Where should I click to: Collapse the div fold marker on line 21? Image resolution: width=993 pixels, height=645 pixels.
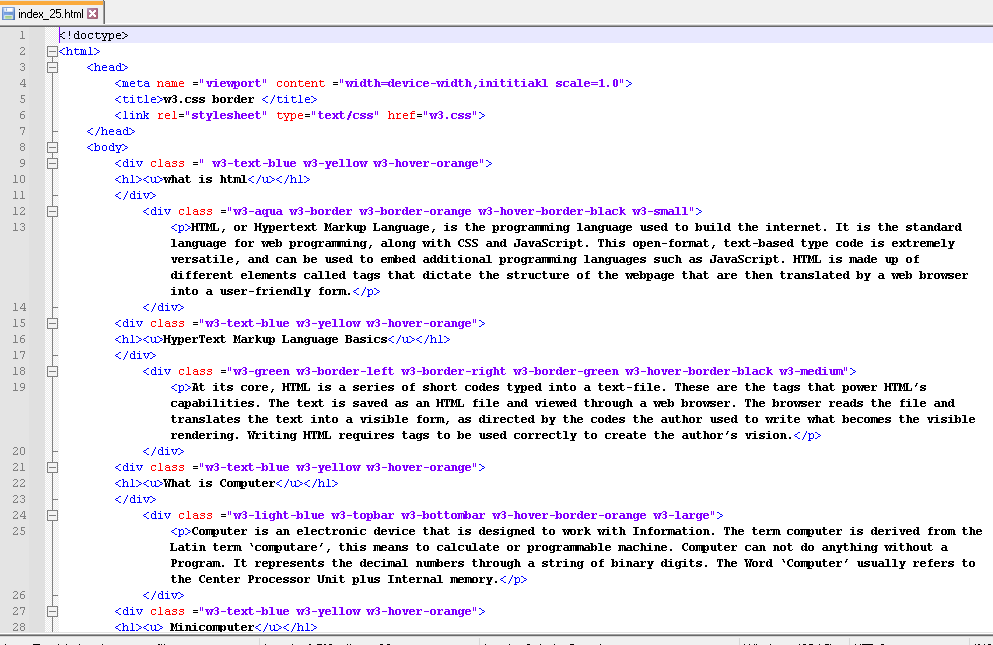[x=51, y=467]
